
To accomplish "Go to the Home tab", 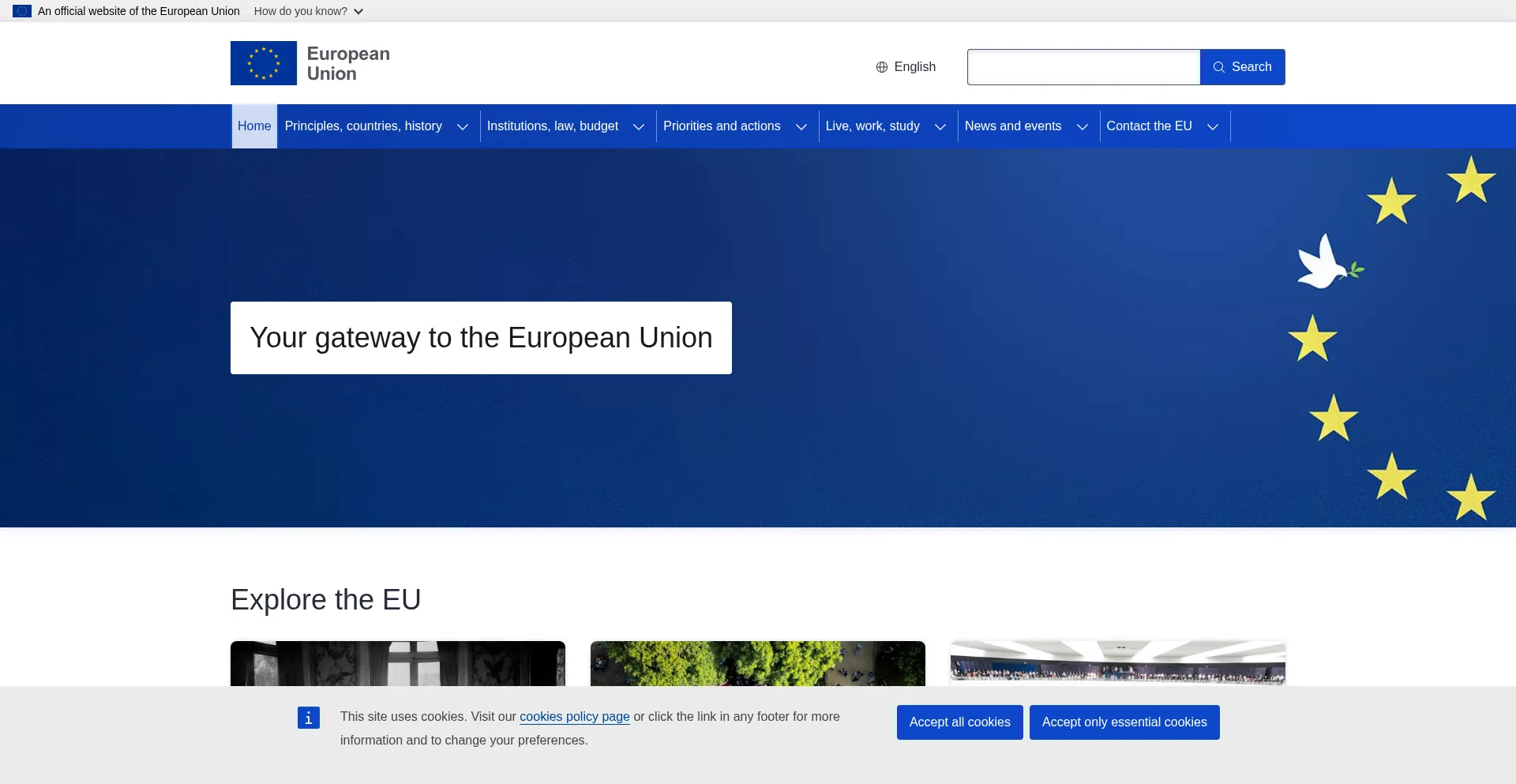I will pyautogui.click(x=254, y=126).
